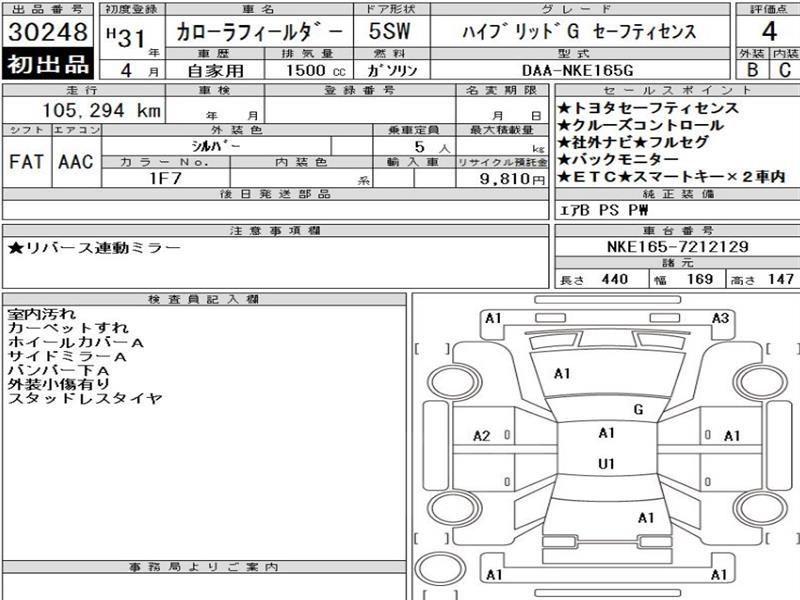This screenshot has width=800, height=600.
Task: Click the mileage 105,294 km
Action: (101, 110)
